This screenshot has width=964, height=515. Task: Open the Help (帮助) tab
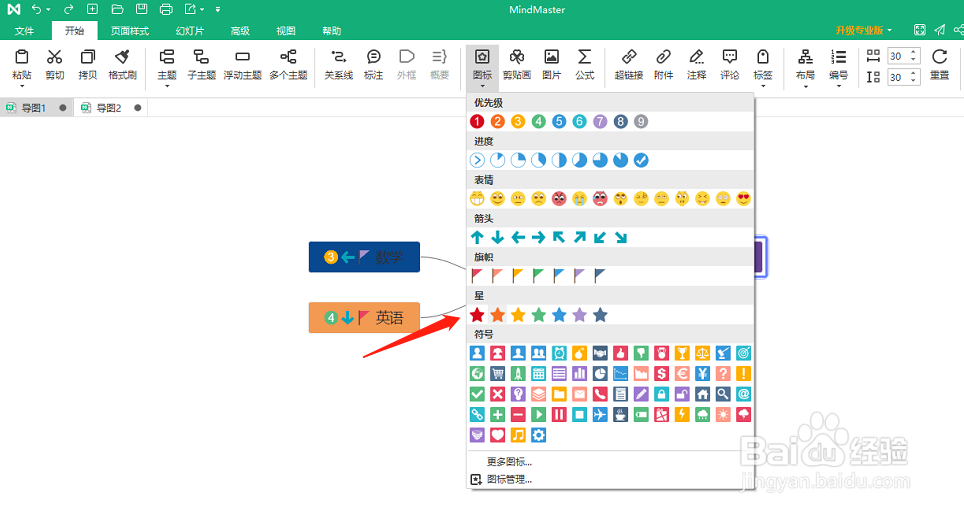click(331, 31)
